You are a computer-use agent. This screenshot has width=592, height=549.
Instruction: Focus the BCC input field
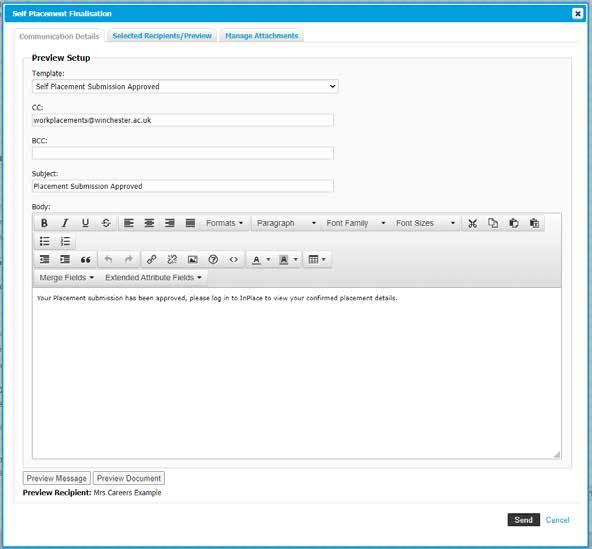pyautogui.click(x=183, y=153)
